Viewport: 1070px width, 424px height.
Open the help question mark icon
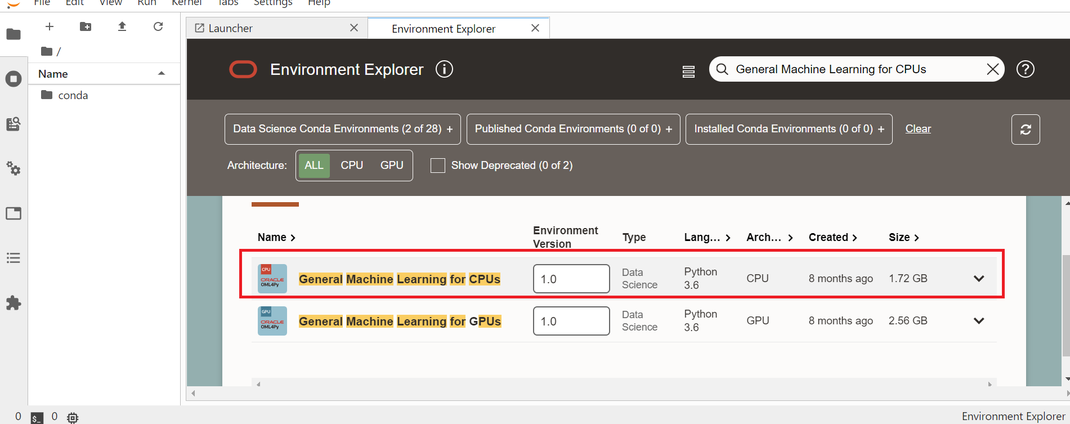point(1026,69)
